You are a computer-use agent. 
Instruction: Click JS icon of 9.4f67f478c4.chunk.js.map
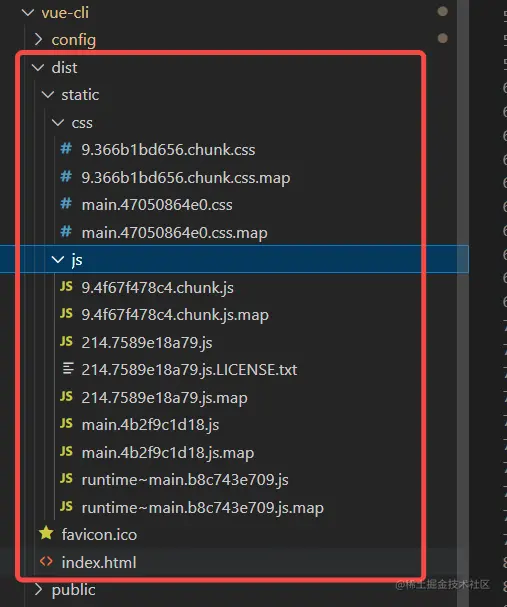click(x=66, y=314)
